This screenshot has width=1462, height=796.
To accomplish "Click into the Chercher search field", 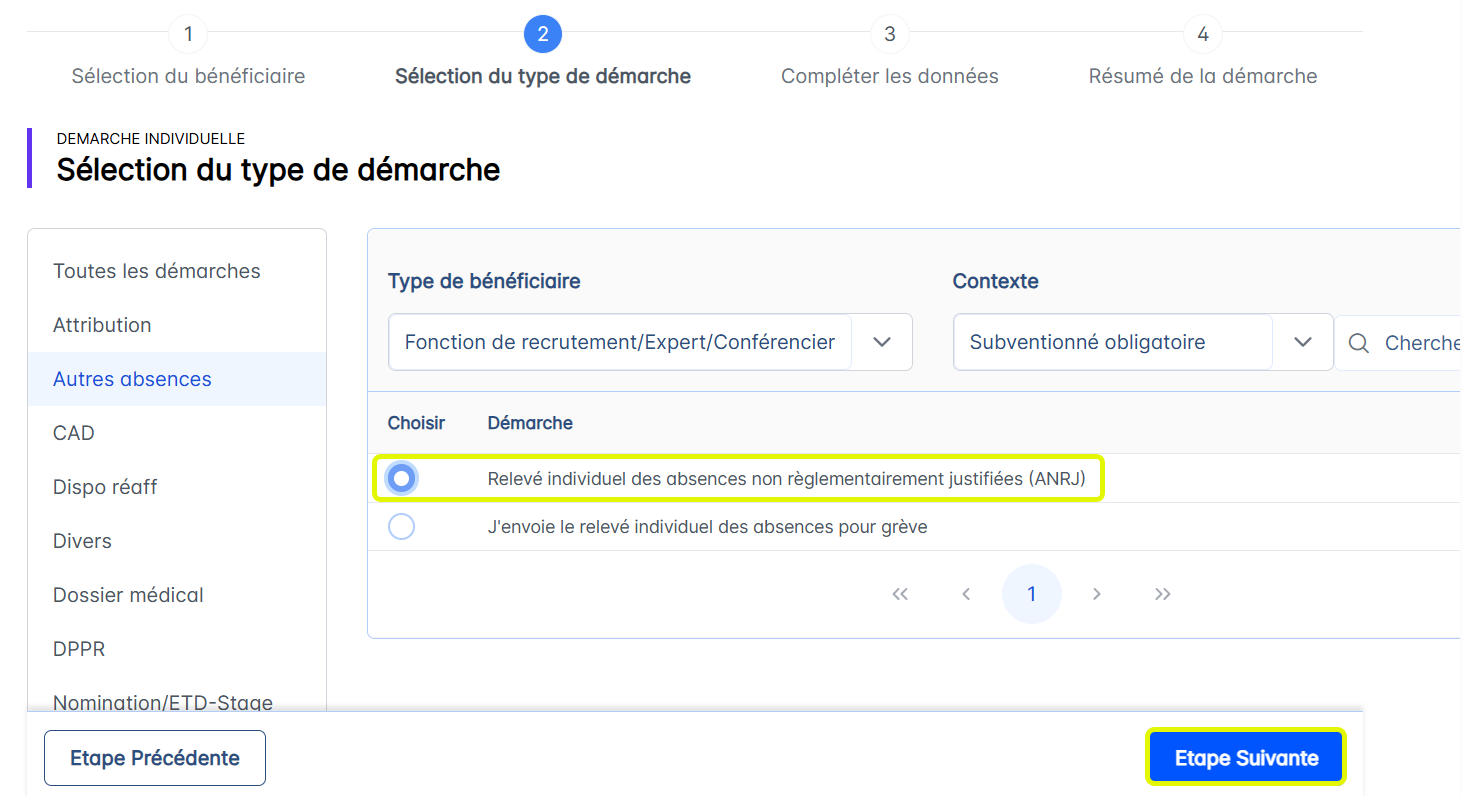I will [x=1420, y=343].
